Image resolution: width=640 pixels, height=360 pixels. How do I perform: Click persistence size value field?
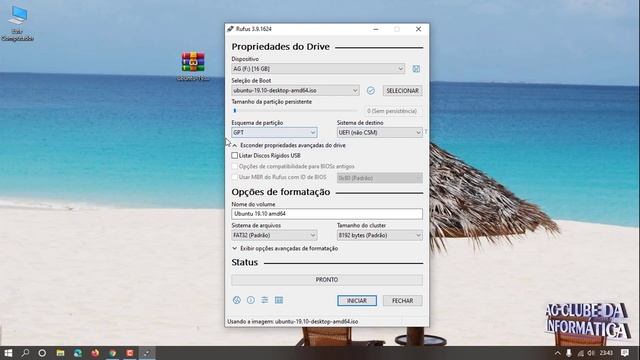pyautogui.click(x=393, y=111)
